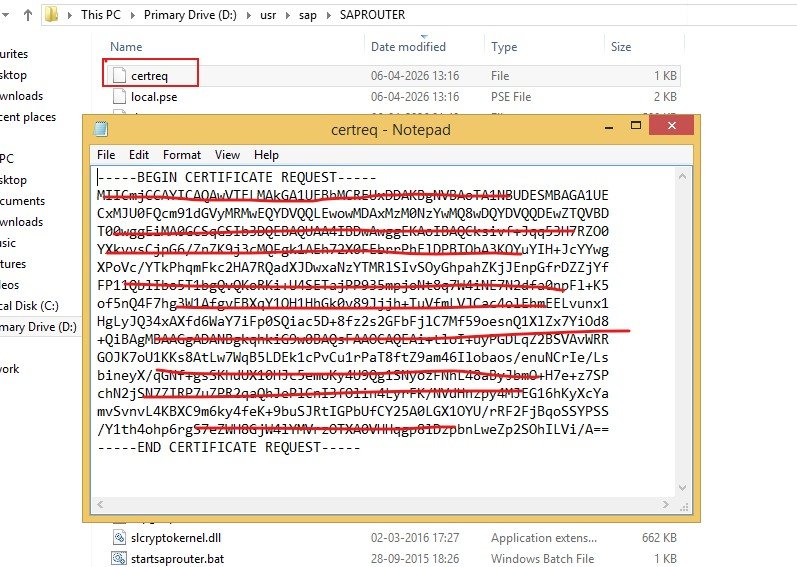Screen dimensions: 797x567
Task: Go up one folder level in Explorer
Action: pos(28,15)
